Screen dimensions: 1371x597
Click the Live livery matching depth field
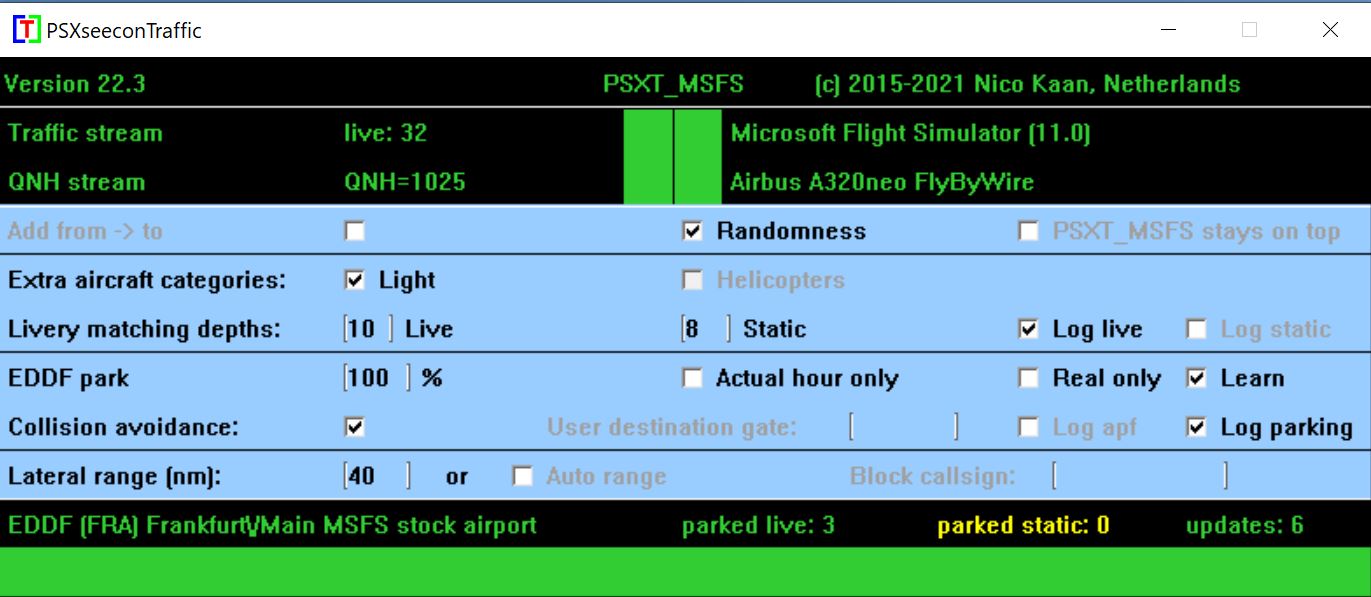pyautogui.click(x=368, y=329)
